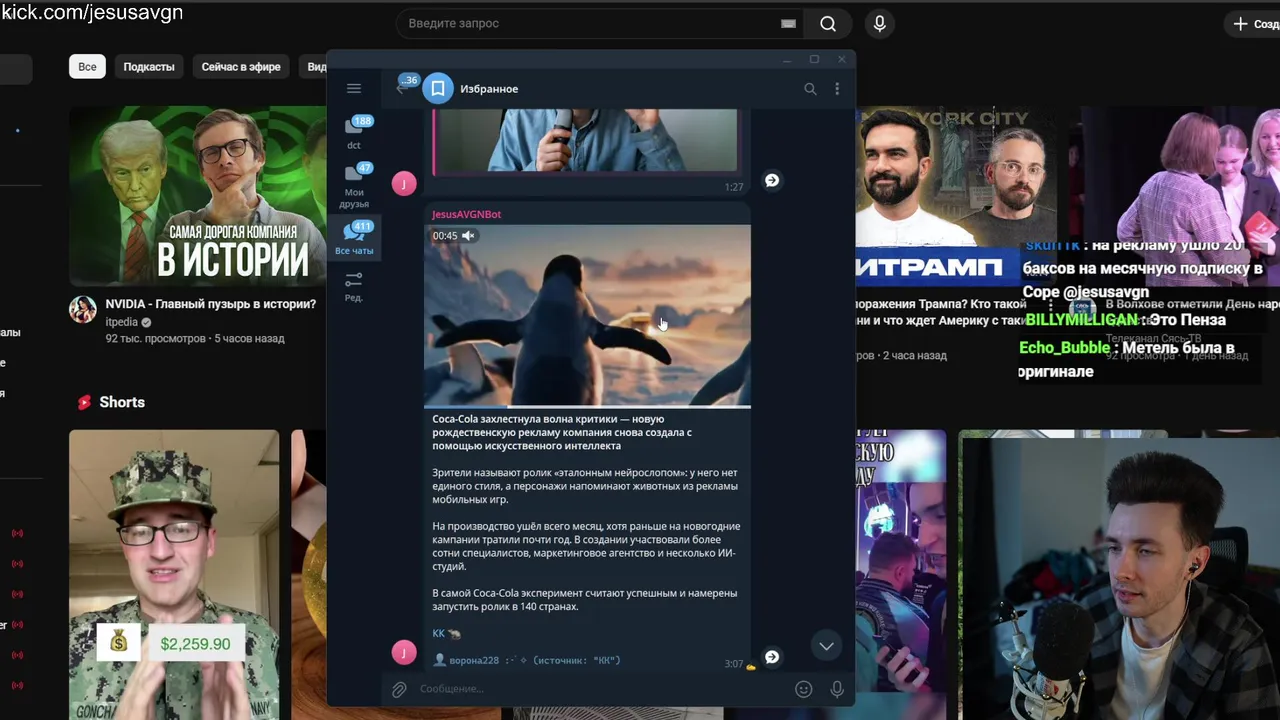Start YouTube voice search microphone
This screenshot has width=1280, height=720.
[x=879, y=23]
